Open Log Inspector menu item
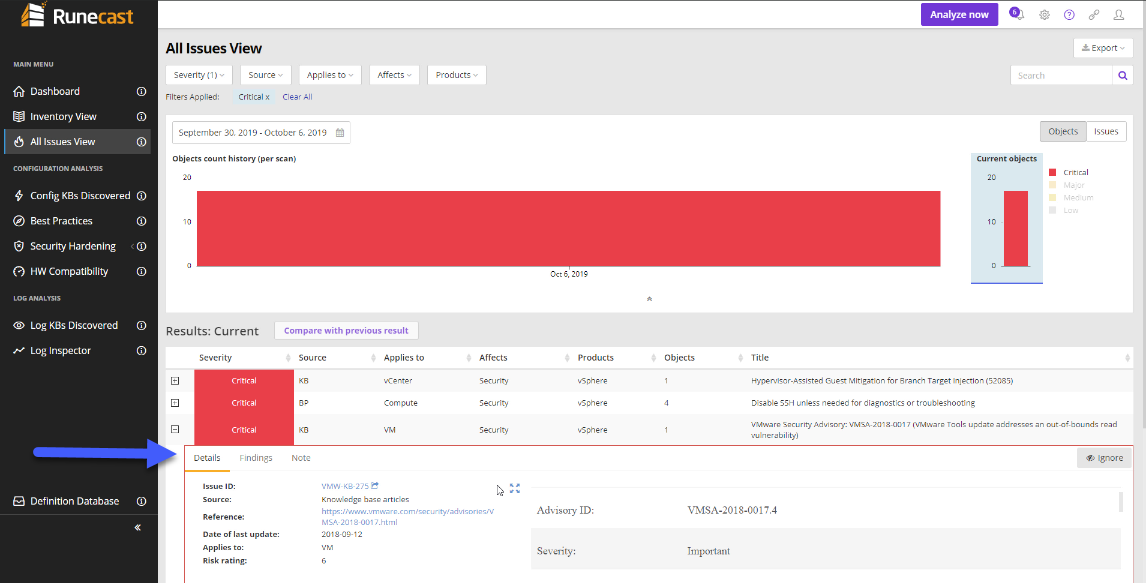This screenshot has height=583, width=1146. pos(60,351)
